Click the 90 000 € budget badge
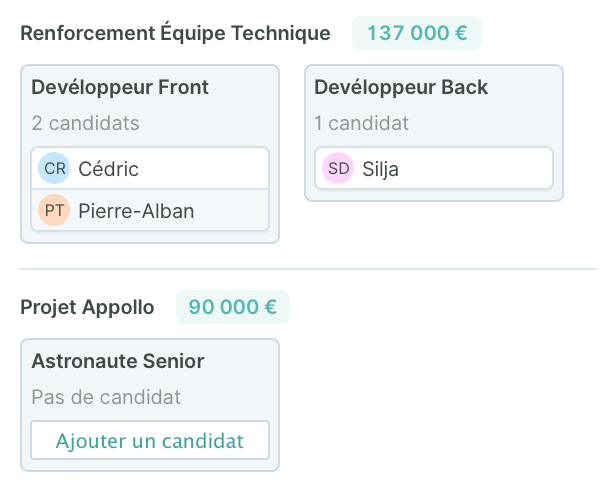 click(233, 306)
